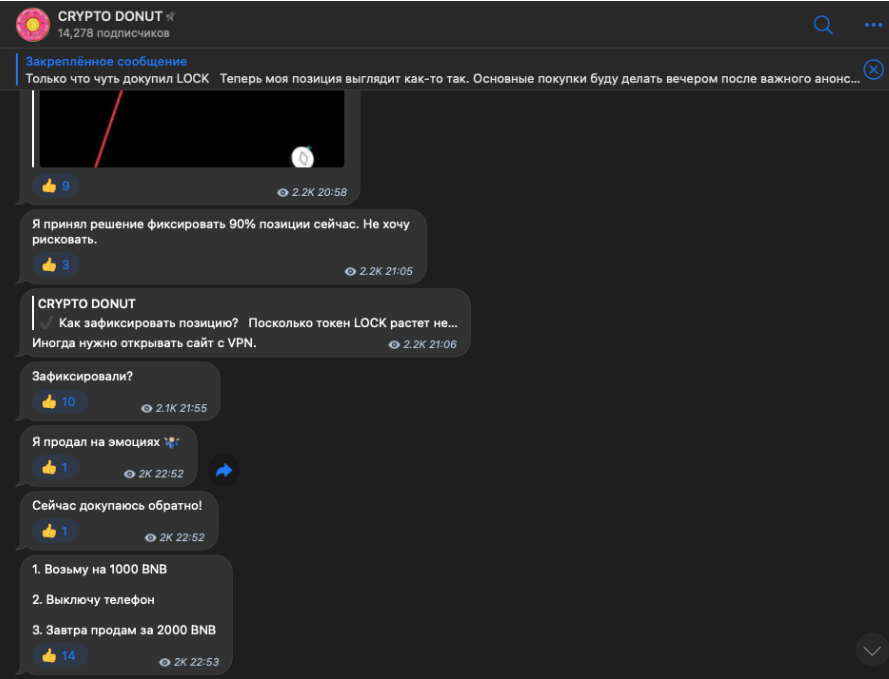Open the quoted reply 'Как зафиксировать позицию?'
889x679 pixels.
coord(245,313)
